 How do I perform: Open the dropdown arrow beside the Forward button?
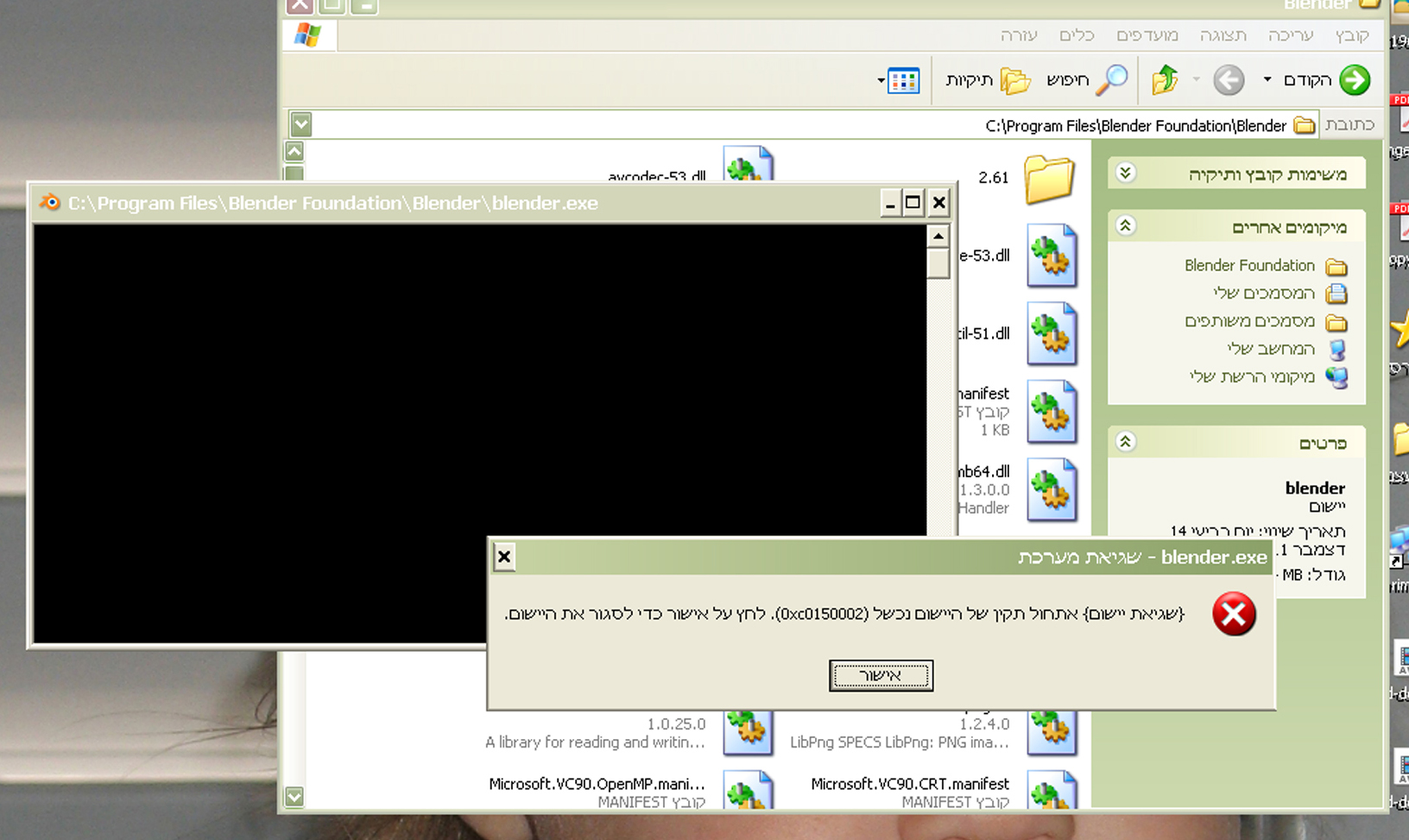pos(1197,79)
